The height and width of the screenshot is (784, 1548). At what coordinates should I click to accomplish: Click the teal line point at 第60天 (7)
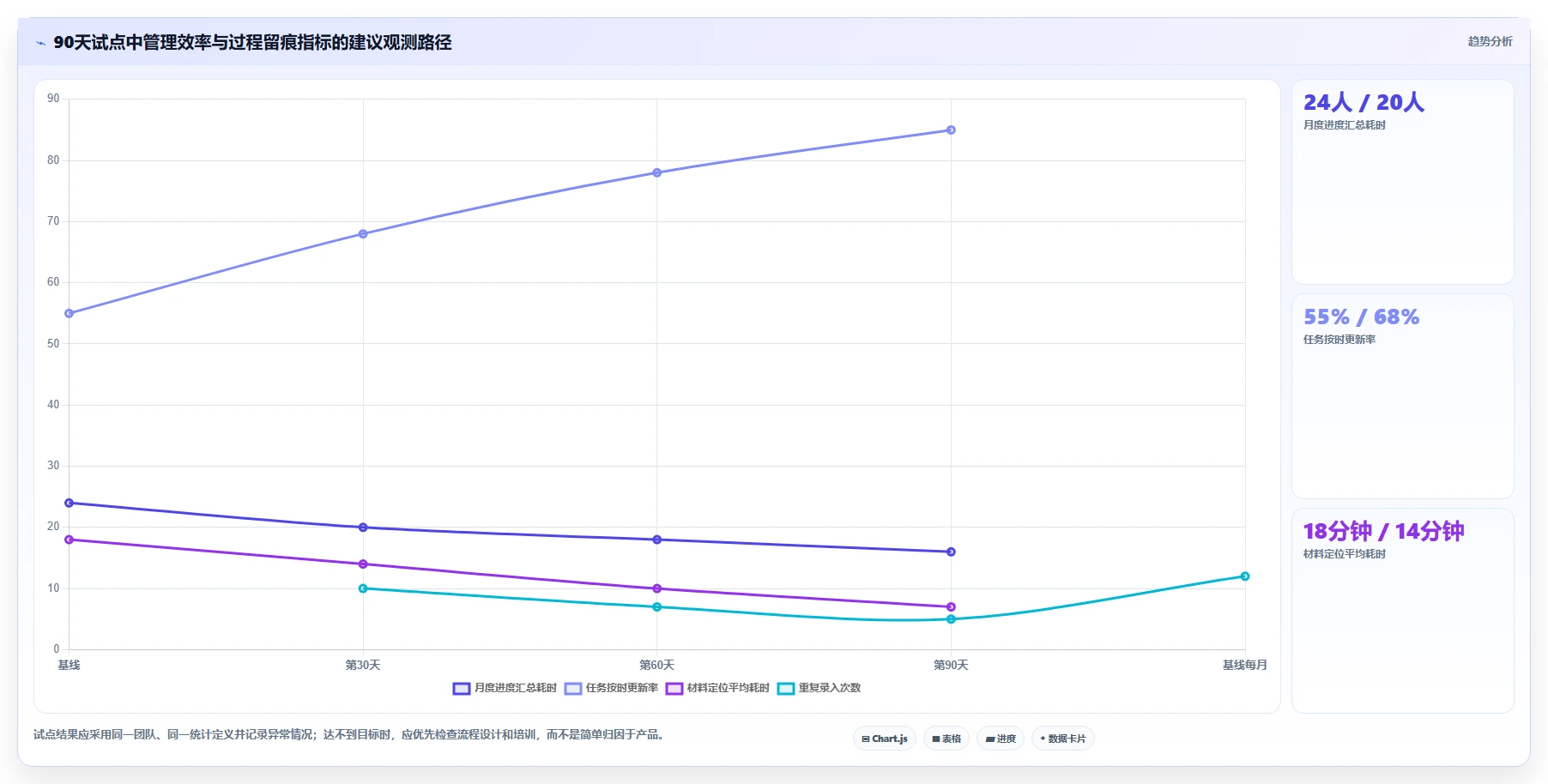[657, 607]
